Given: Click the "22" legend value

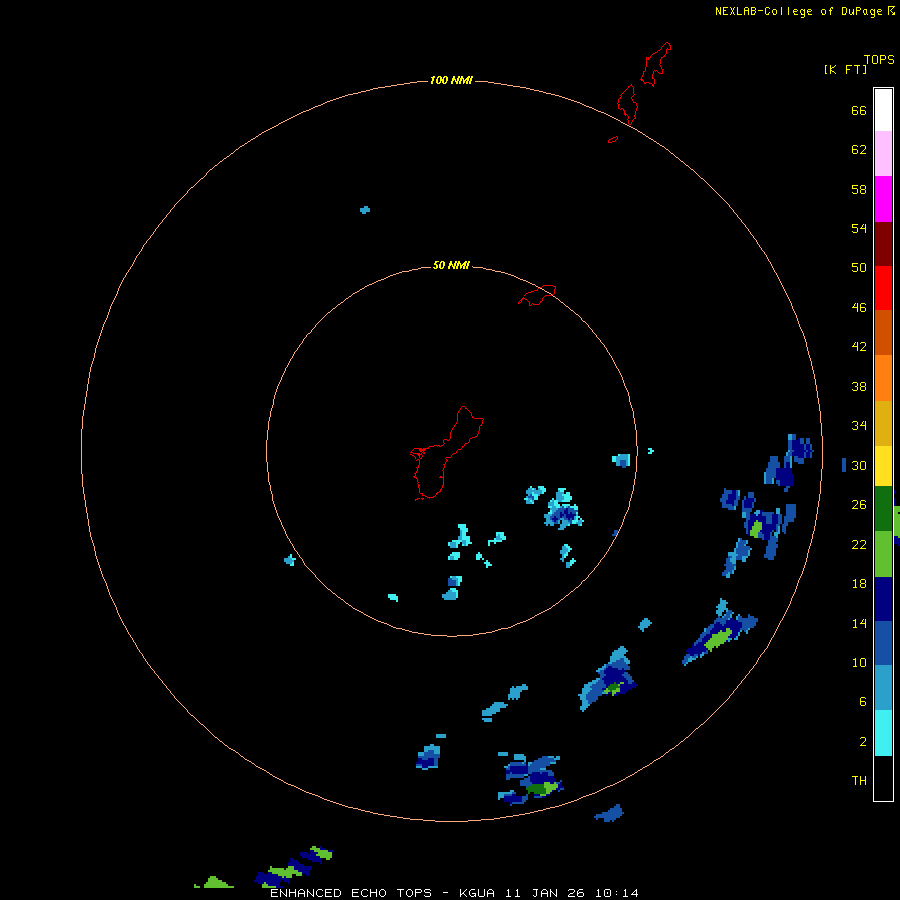Looking at the screenshot, I should tap(859, 544).
